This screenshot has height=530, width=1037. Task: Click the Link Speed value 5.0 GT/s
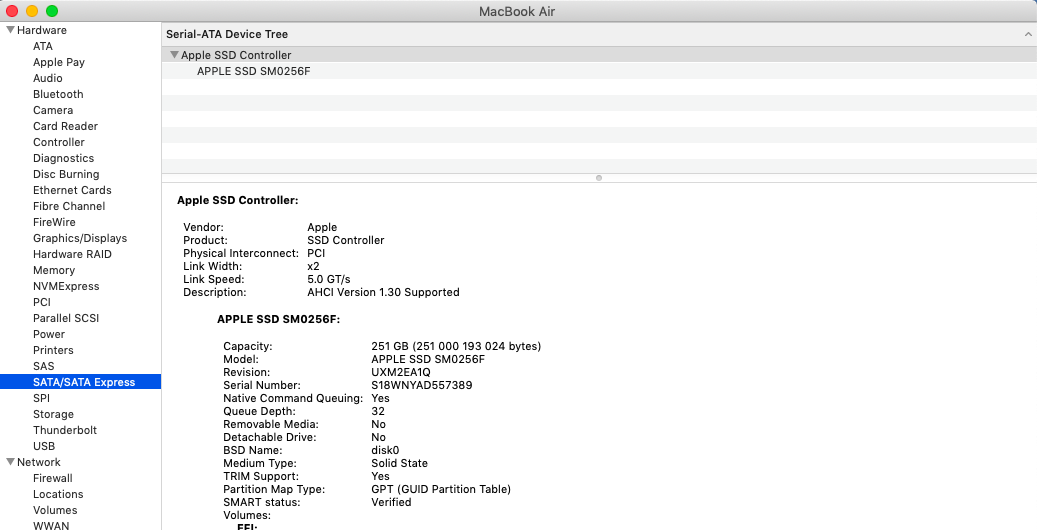pyautogui.click(x=329, y=279)
